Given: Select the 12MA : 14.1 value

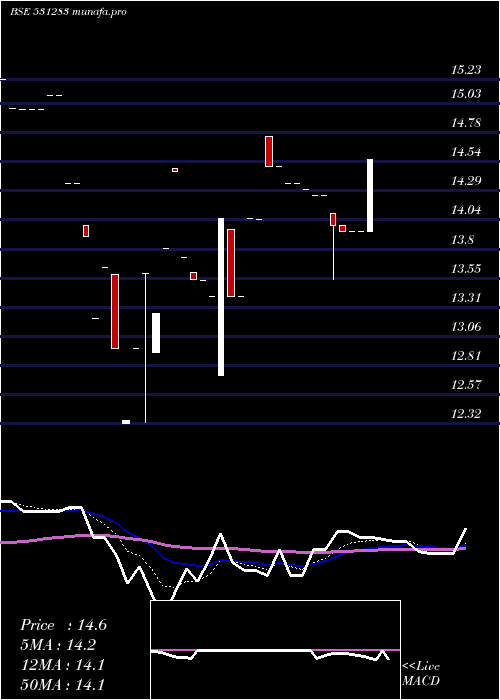Looking at the screenshot, I should tap(63, 665).
